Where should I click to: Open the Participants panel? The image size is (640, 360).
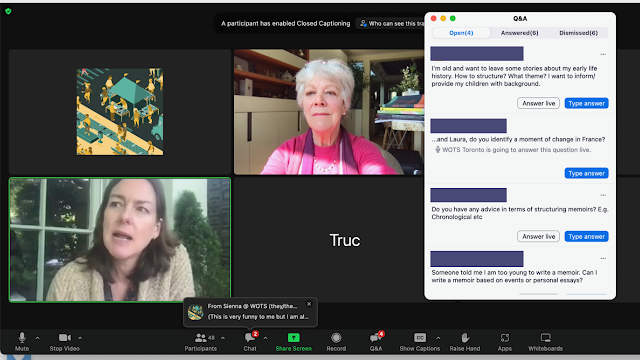200,342
